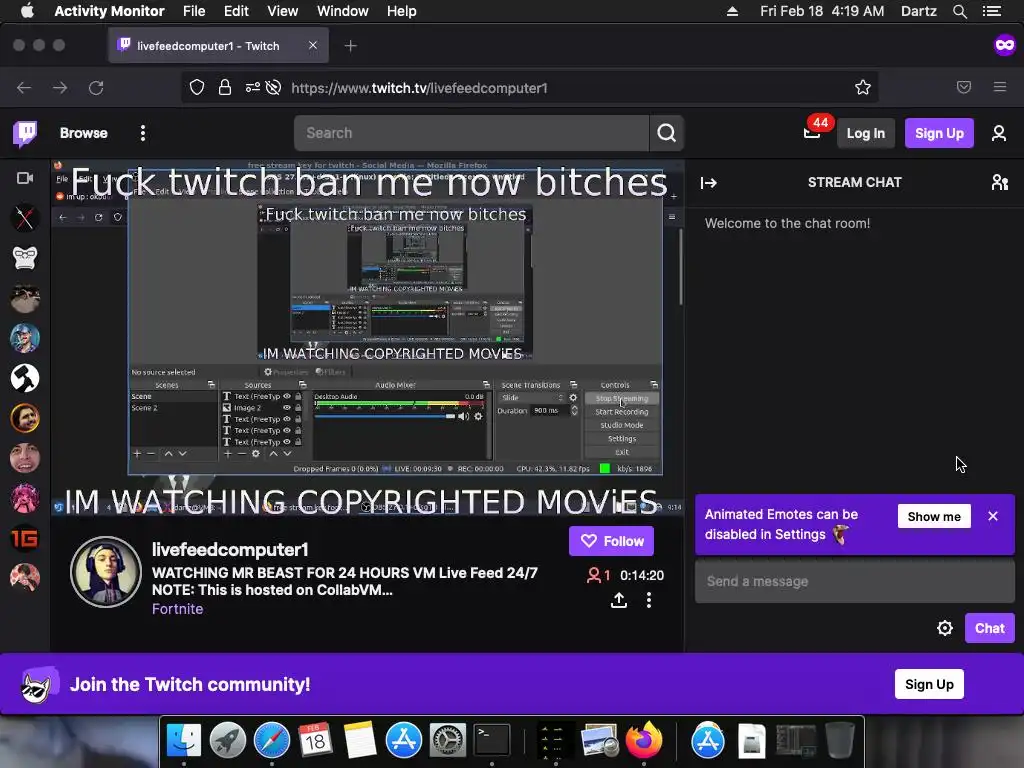Screen dimensions: 1024x768
Task: Bookmark this page with the star icon
Action: tap(863, 88)
